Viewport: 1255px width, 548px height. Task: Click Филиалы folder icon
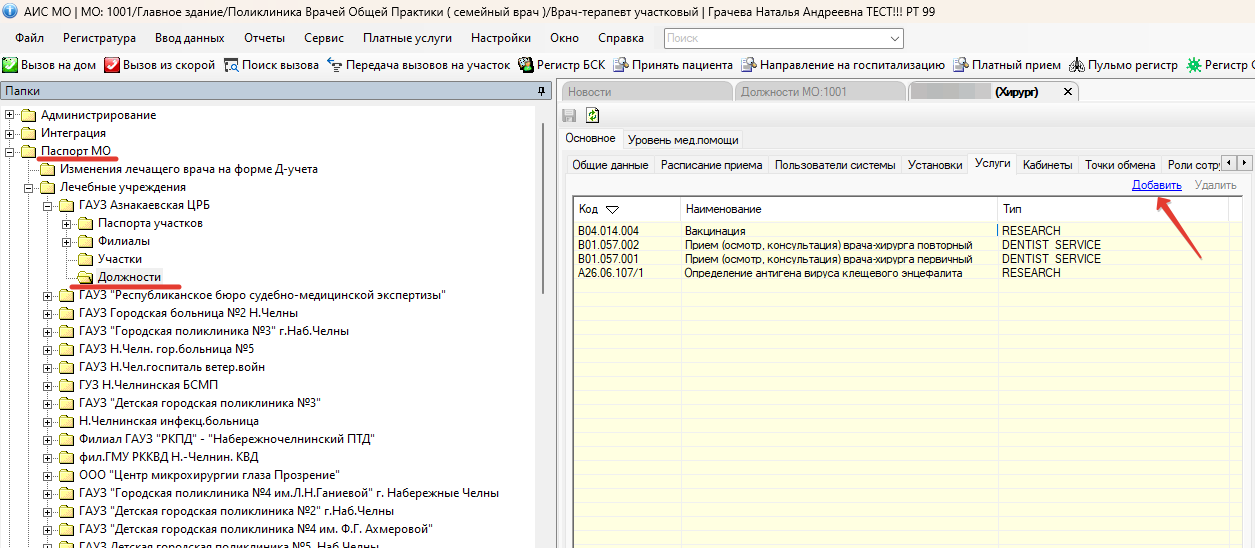[86, 241]
